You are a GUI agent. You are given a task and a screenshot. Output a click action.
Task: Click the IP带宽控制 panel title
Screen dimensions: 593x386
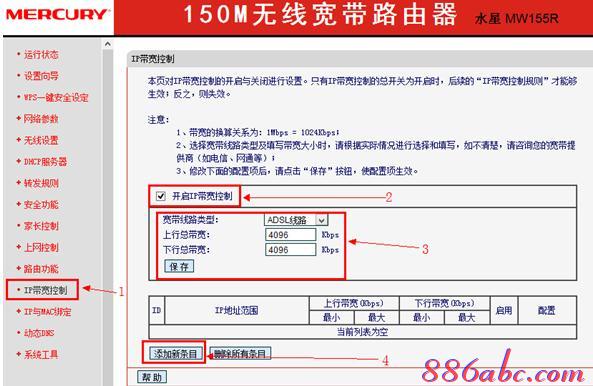pos(153,59)
